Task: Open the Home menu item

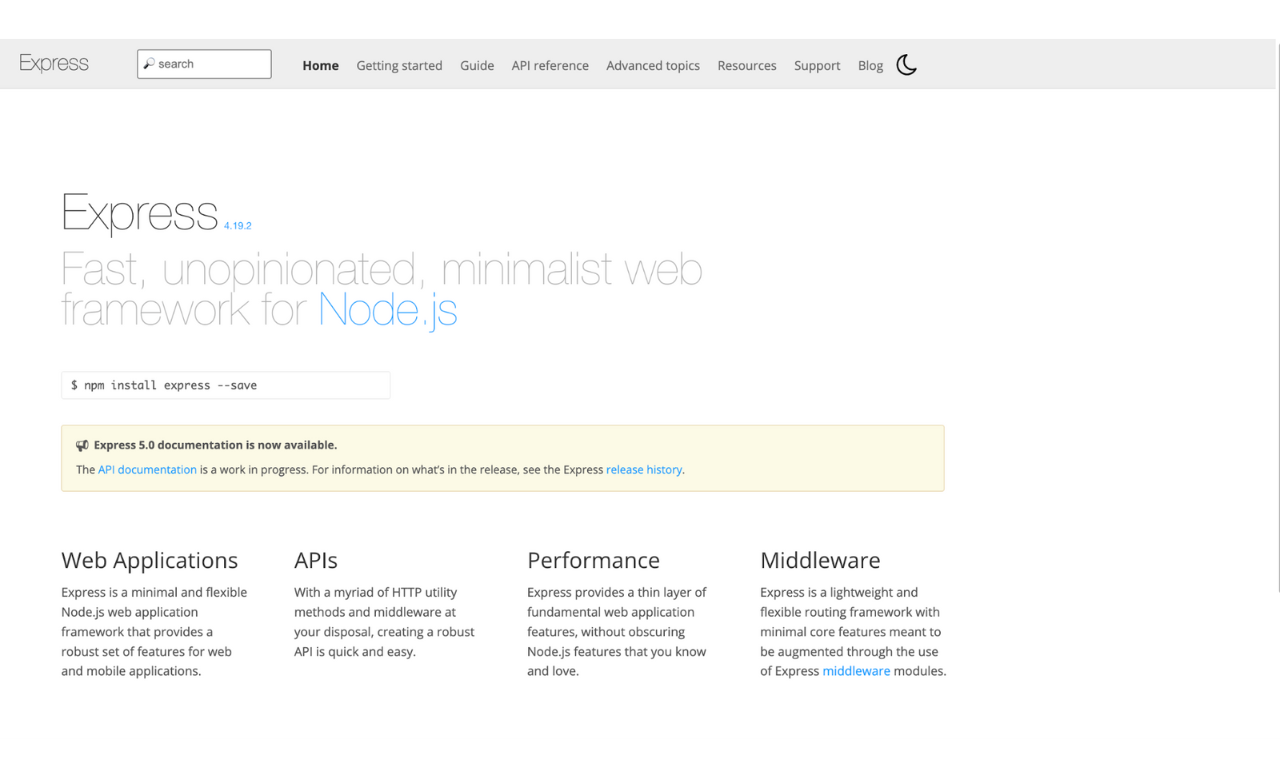Action: tap(320, 65)
